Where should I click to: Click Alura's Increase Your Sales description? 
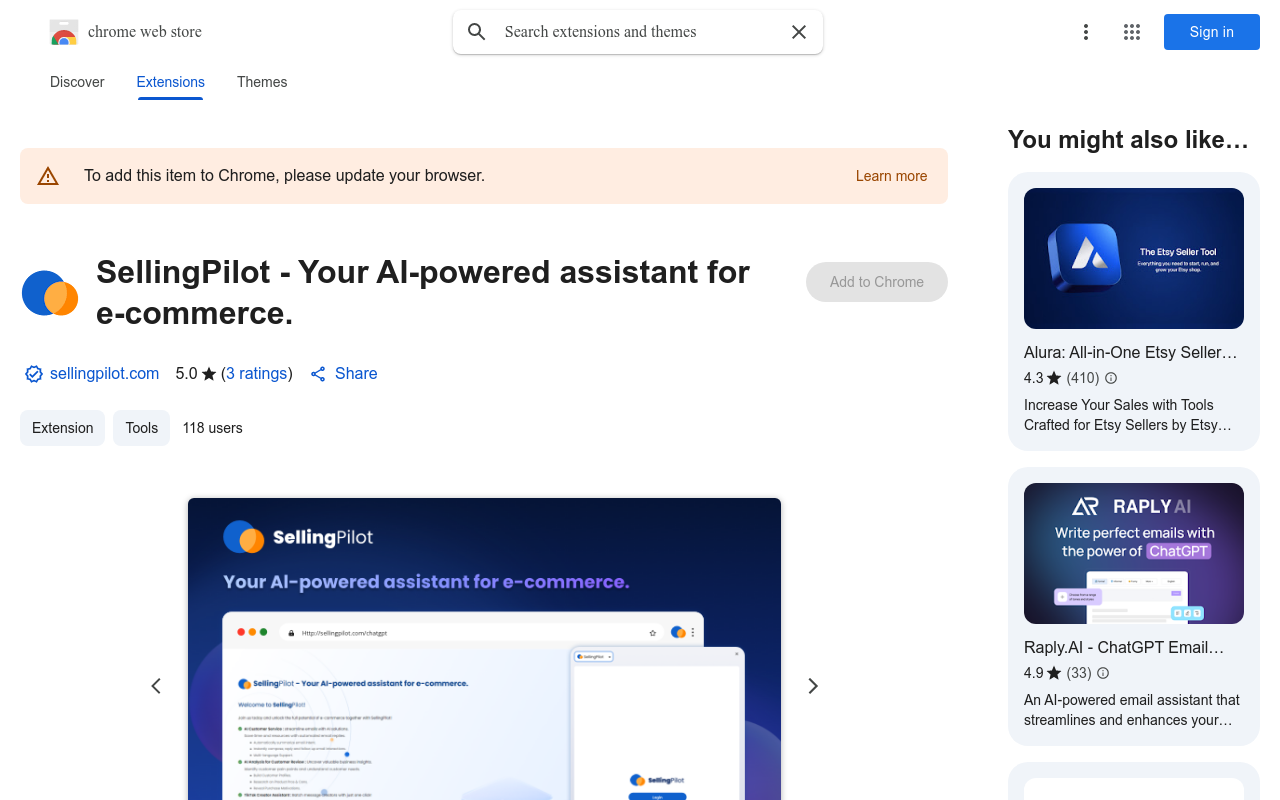coord(1128,415)
